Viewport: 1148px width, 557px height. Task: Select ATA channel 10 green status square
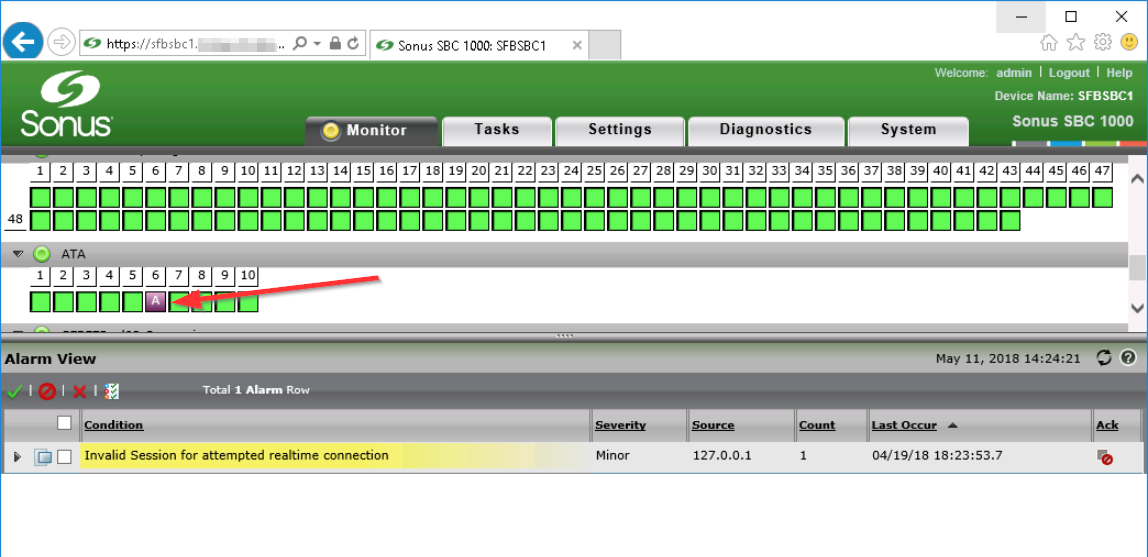[x=248, y=301]
